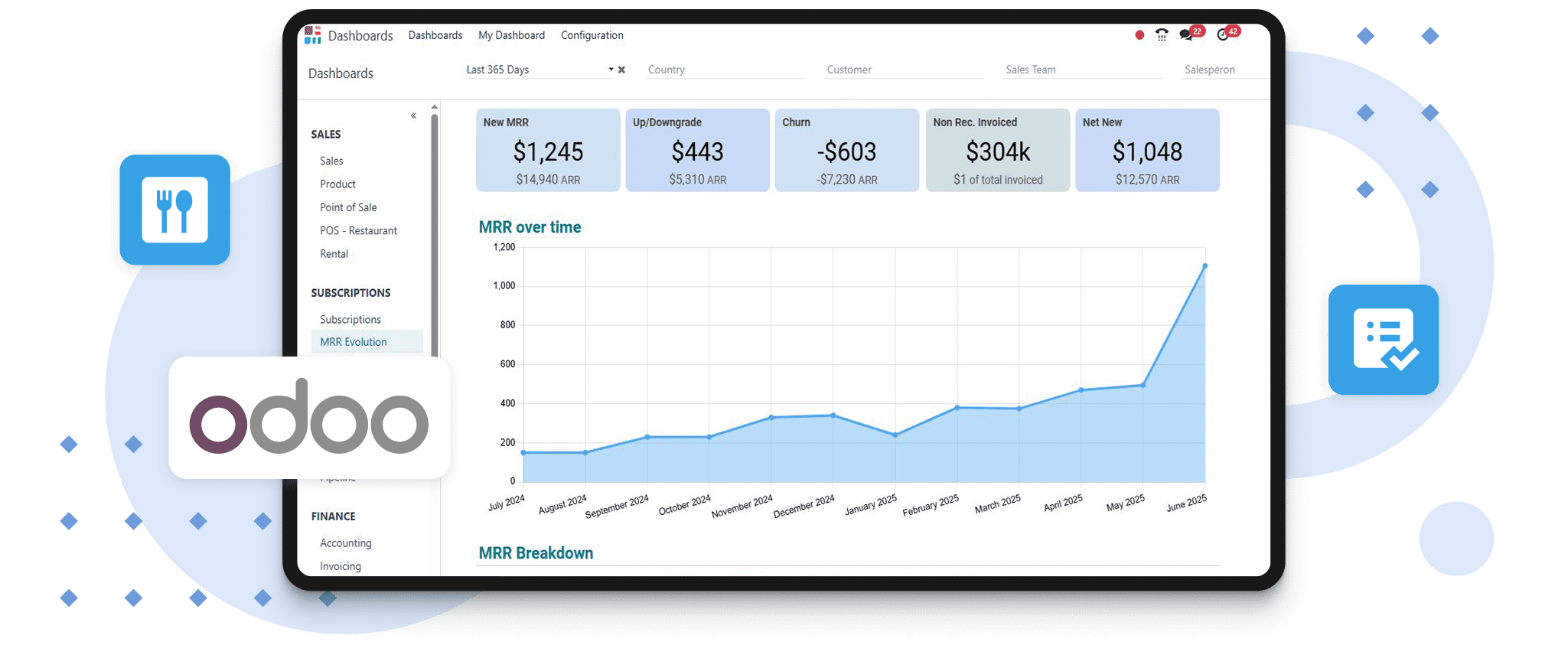Open the Country filter dropdown
1568x645 pixels.
pos(724,70)
